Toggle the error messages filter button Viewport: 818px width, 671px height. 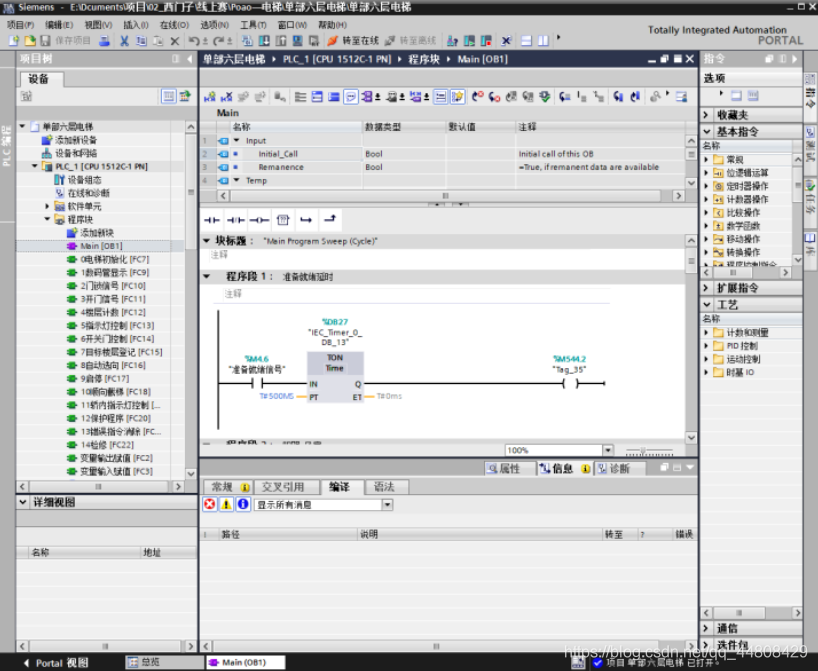pos(210,504)
